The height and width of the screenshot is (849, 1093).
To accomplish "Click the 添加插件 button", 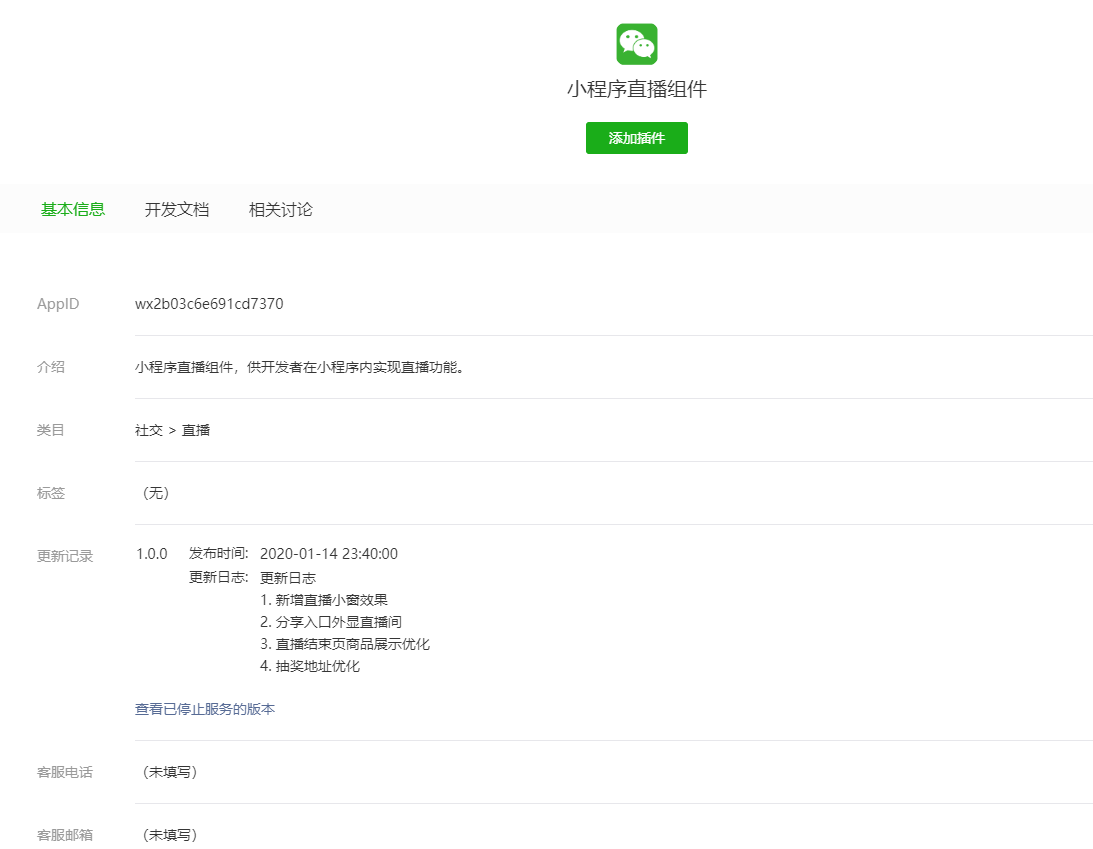I will tap(636, 138).
